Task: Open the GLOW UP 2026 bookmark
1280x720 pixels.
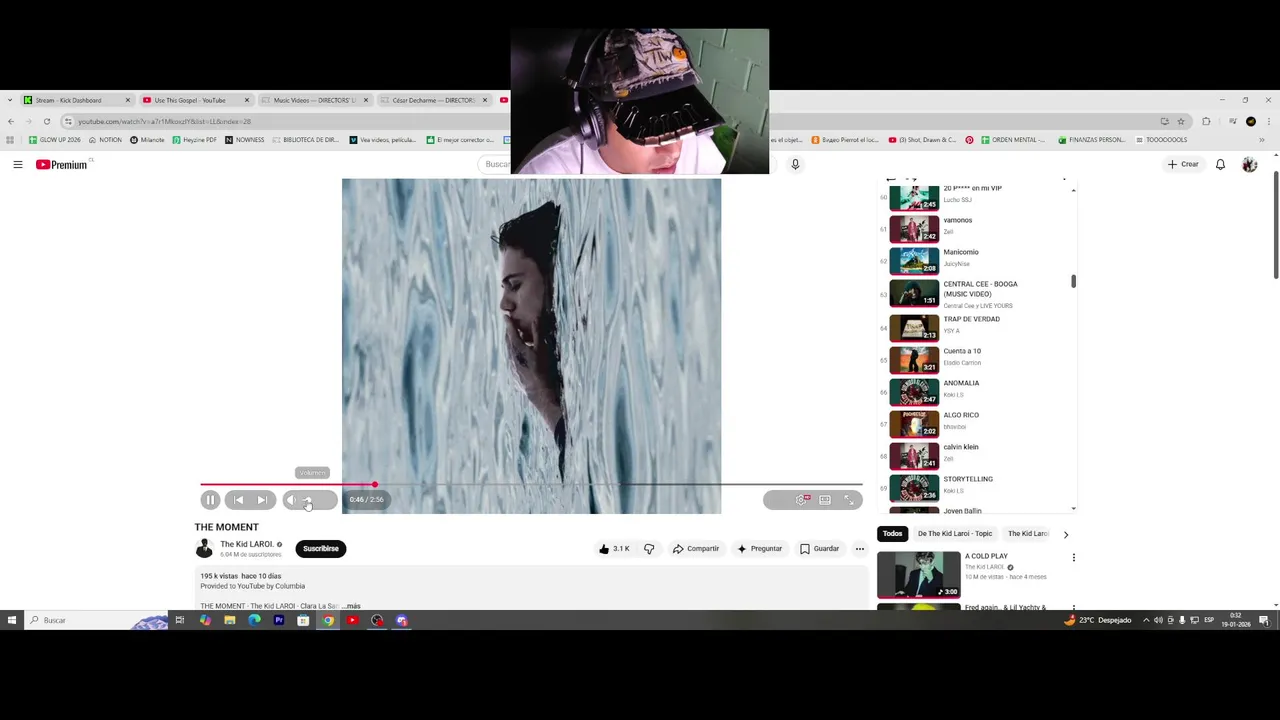Action: pos(55,140)
